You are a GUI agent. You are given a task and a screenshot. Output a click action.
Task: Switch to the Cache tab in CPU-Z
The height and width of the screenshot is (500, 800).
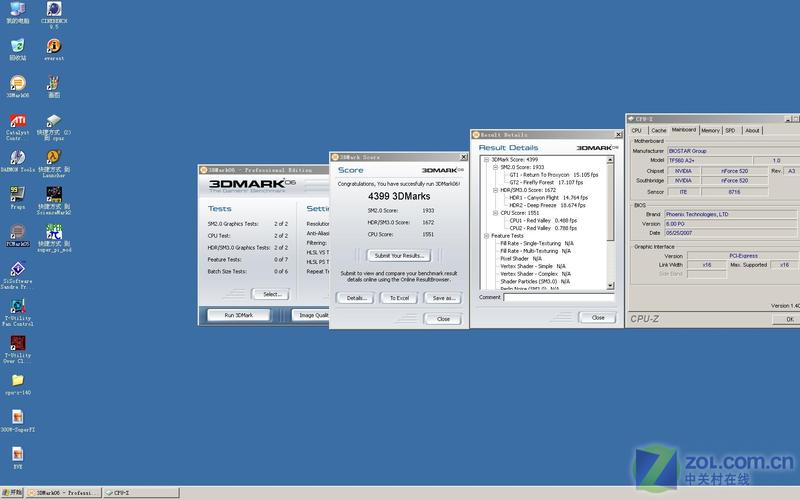click(658, 131)
